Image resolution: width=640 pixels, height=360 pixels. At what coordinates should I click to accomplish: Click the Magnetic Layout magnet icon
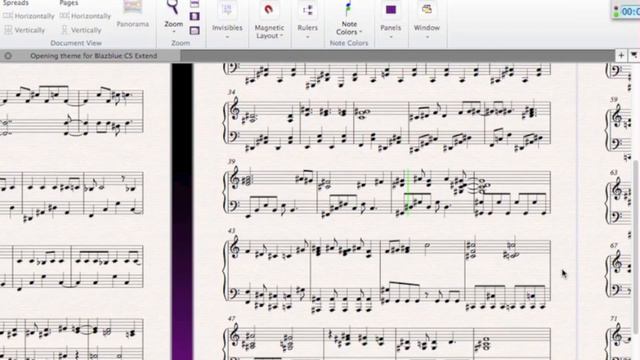point(269,9)
